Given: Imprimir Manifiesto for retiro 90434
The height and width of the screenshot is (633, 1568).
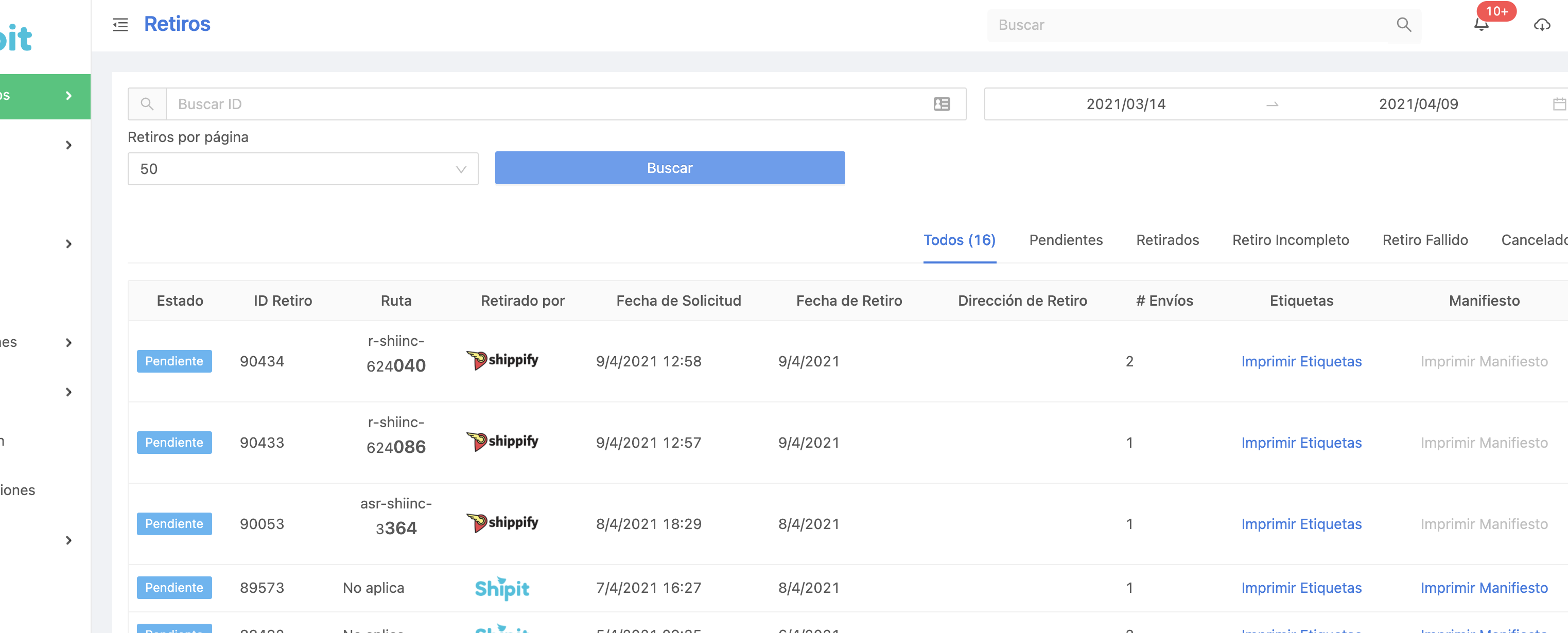Looking at the screenshot, I should [x=1484, y=362].
